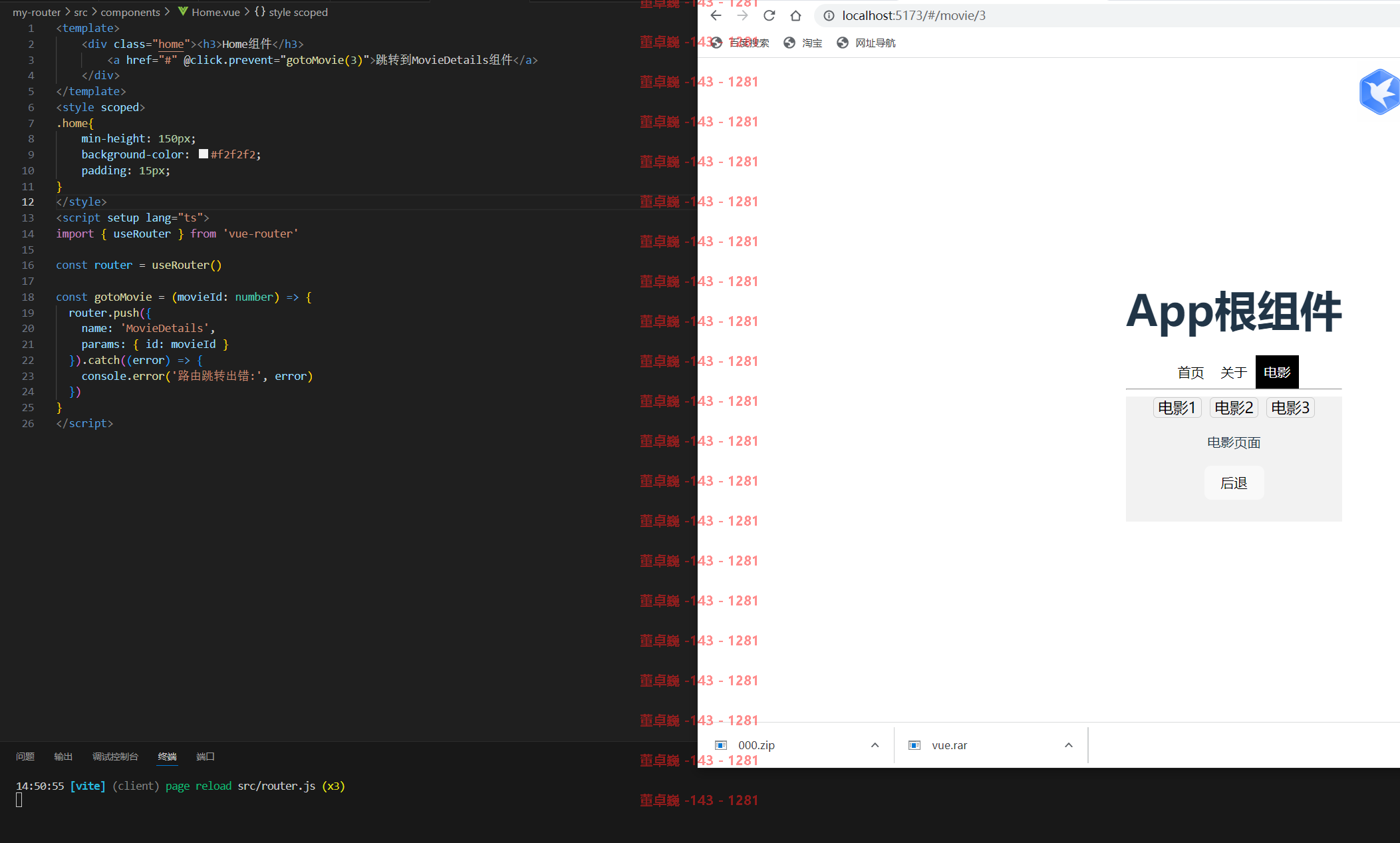Open the 网址导航 bookmark
Viewport: 1400px width, 843px height.
pyautogui.click(x=866, y=43)
